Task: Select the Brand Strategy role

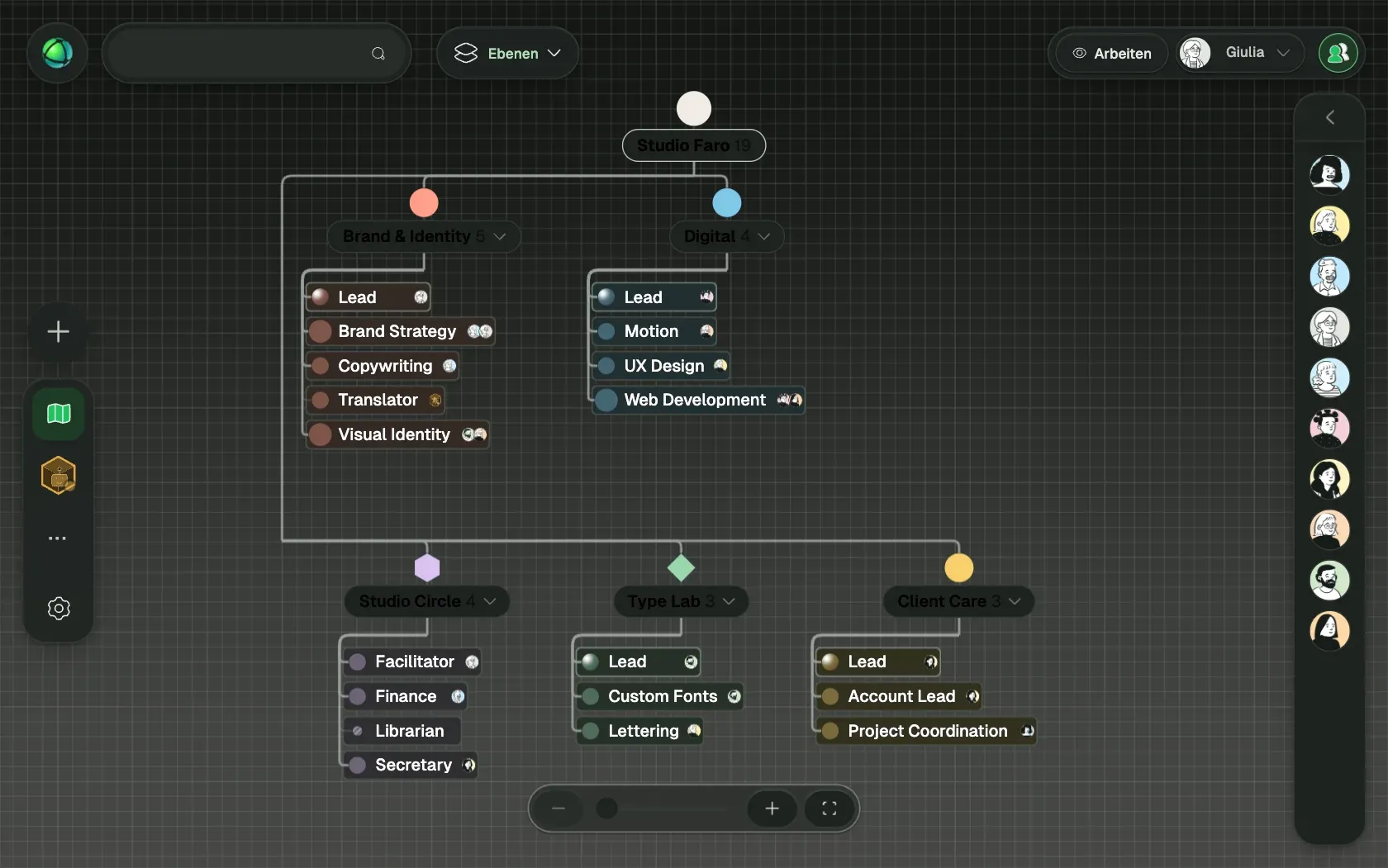Action: [401, 331]
